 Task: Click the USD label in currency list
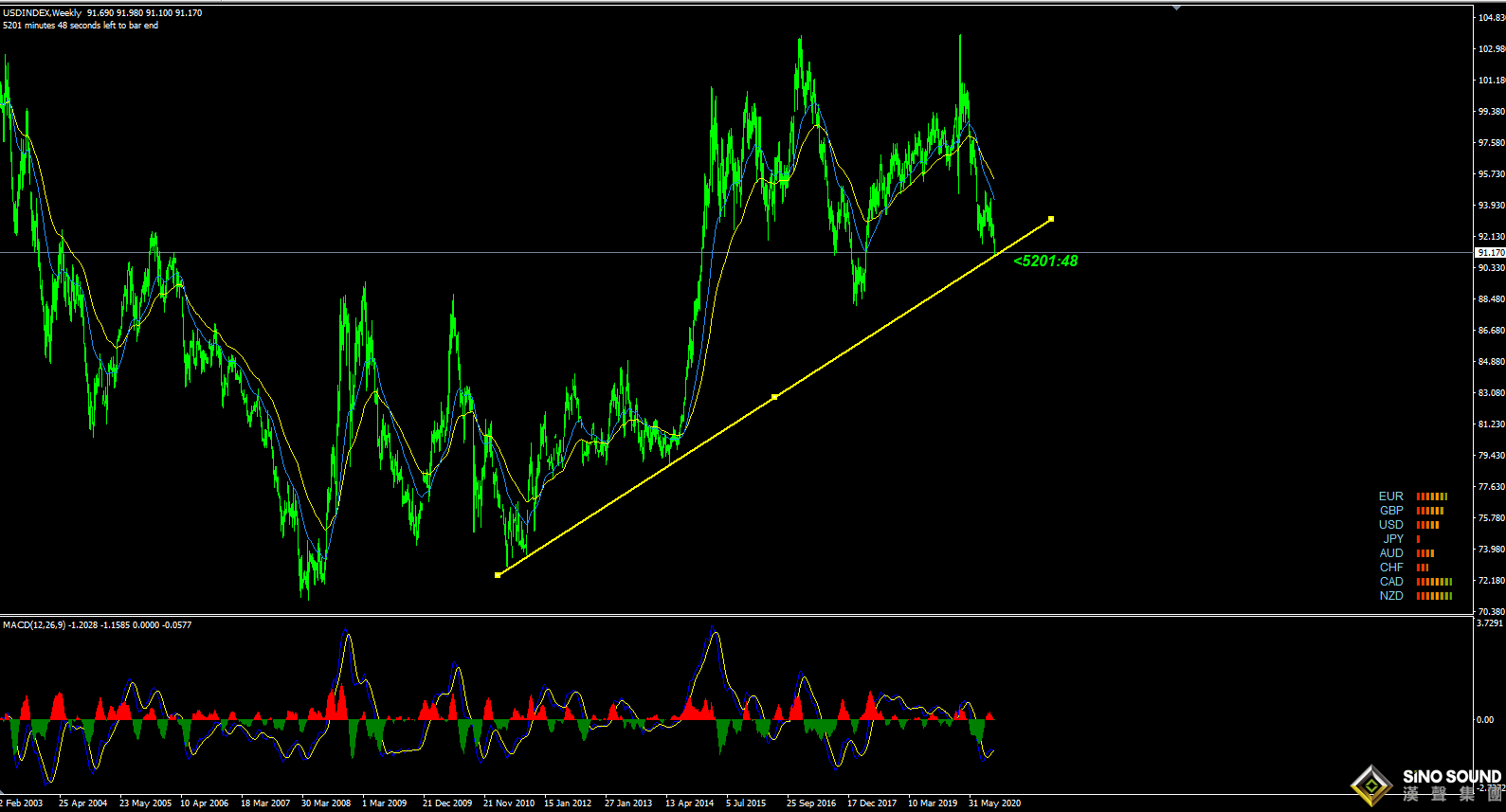tap(1390, 525)
